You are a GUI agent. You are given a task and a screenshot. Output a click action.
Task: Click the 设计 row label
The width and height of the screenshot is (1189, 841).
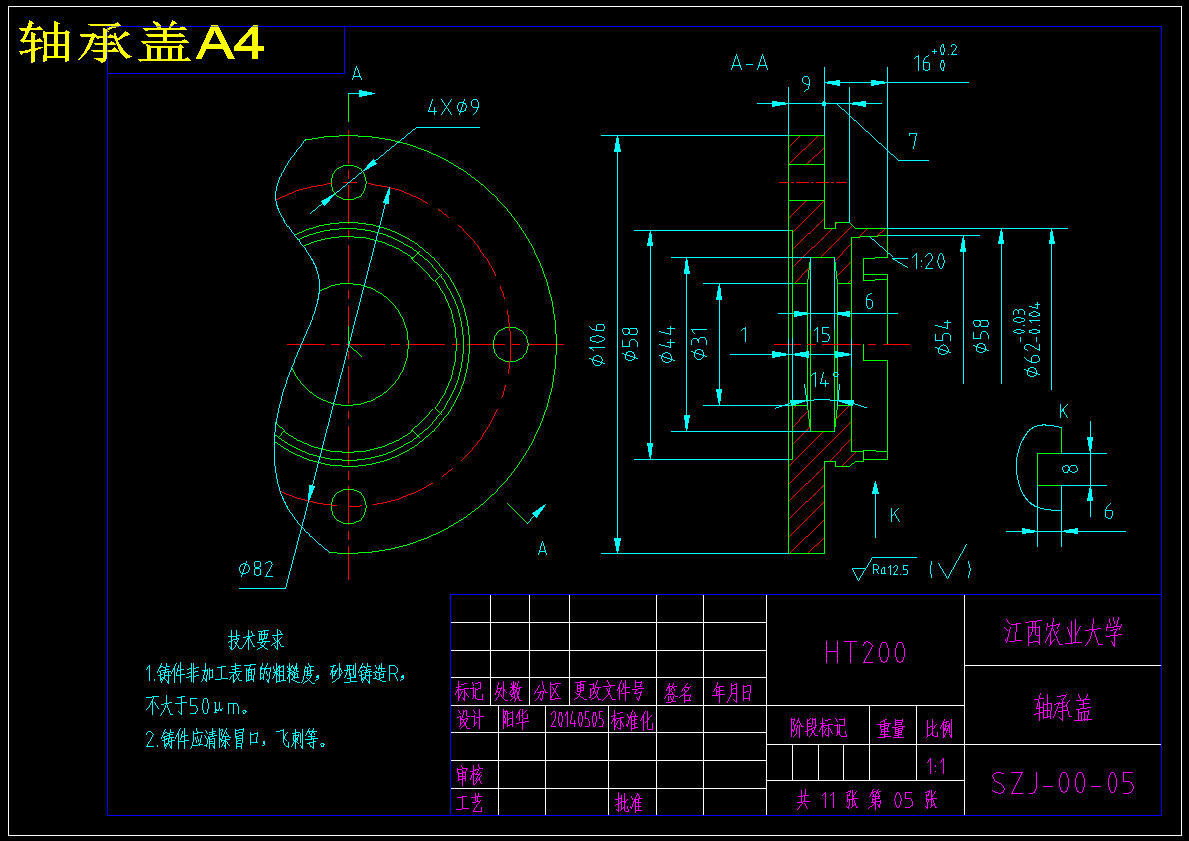470,720
